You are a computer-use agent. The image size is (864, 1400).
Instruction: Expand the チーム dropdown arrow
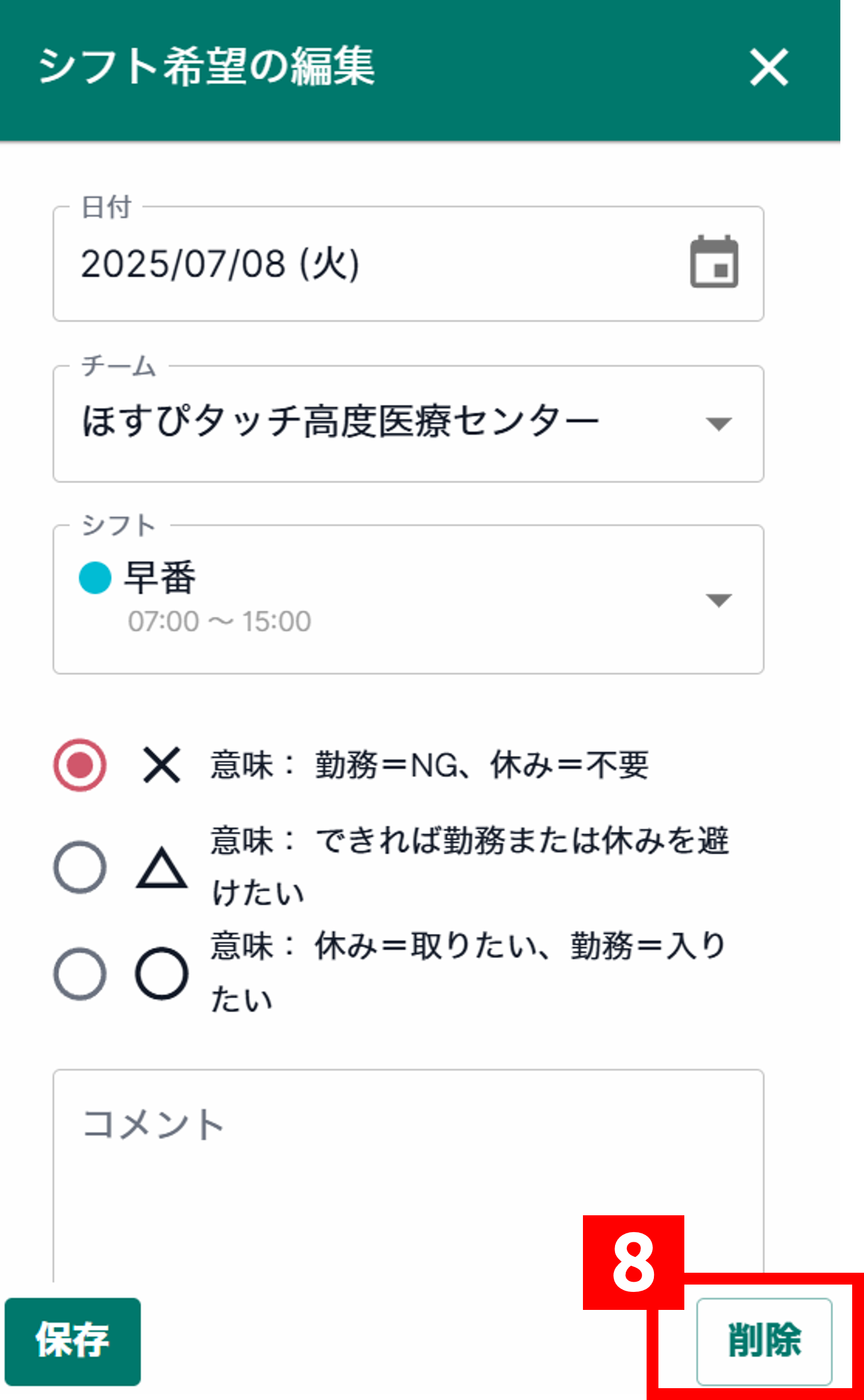[x=718, y=423]
